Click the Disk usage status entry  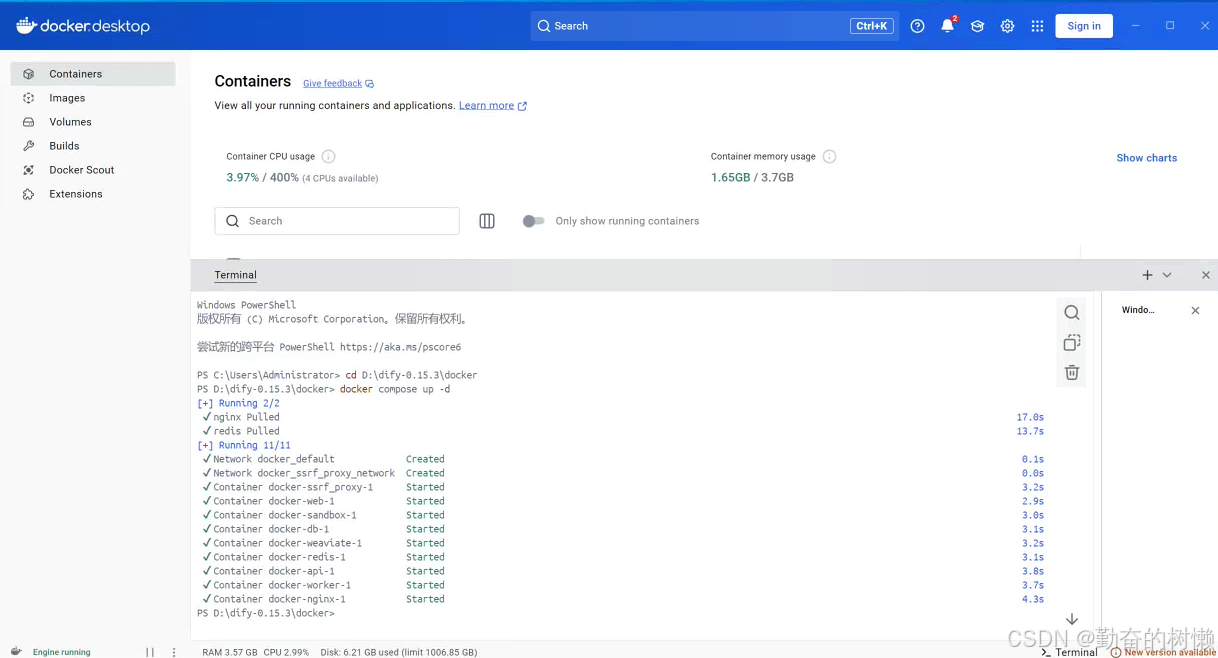(399, 652)
